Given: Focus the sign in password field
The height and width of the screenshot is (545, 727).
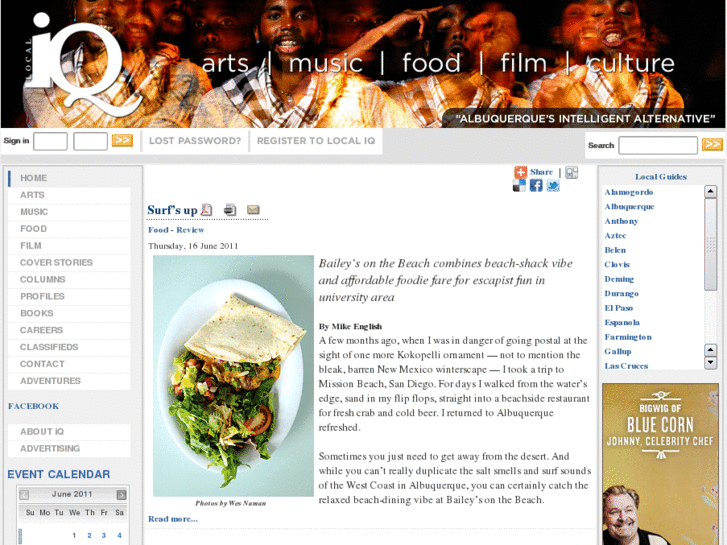Looking at the screenshot, I should pos(90,141).
